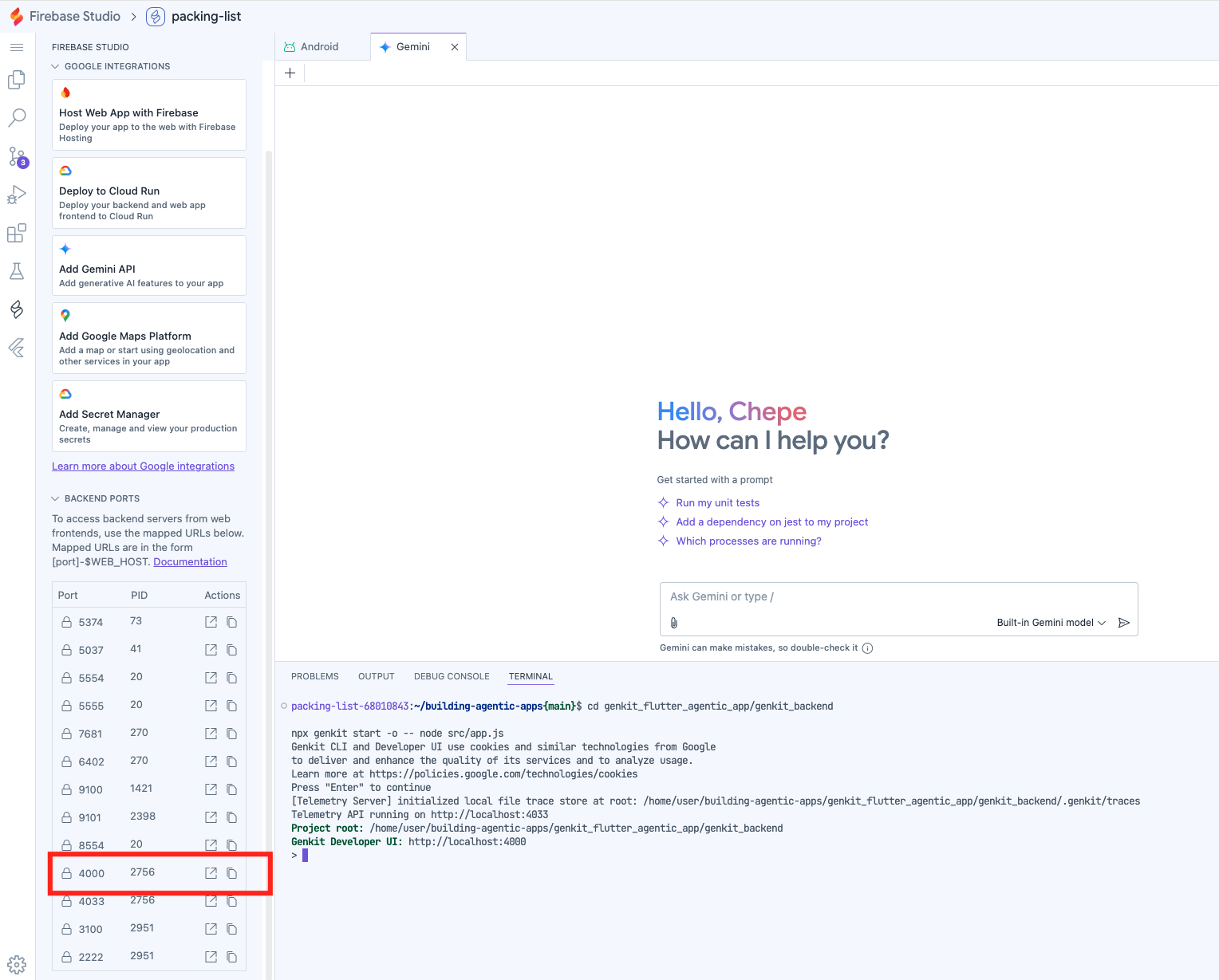Open the Add Secret Manager card

[x=149, y=416]
